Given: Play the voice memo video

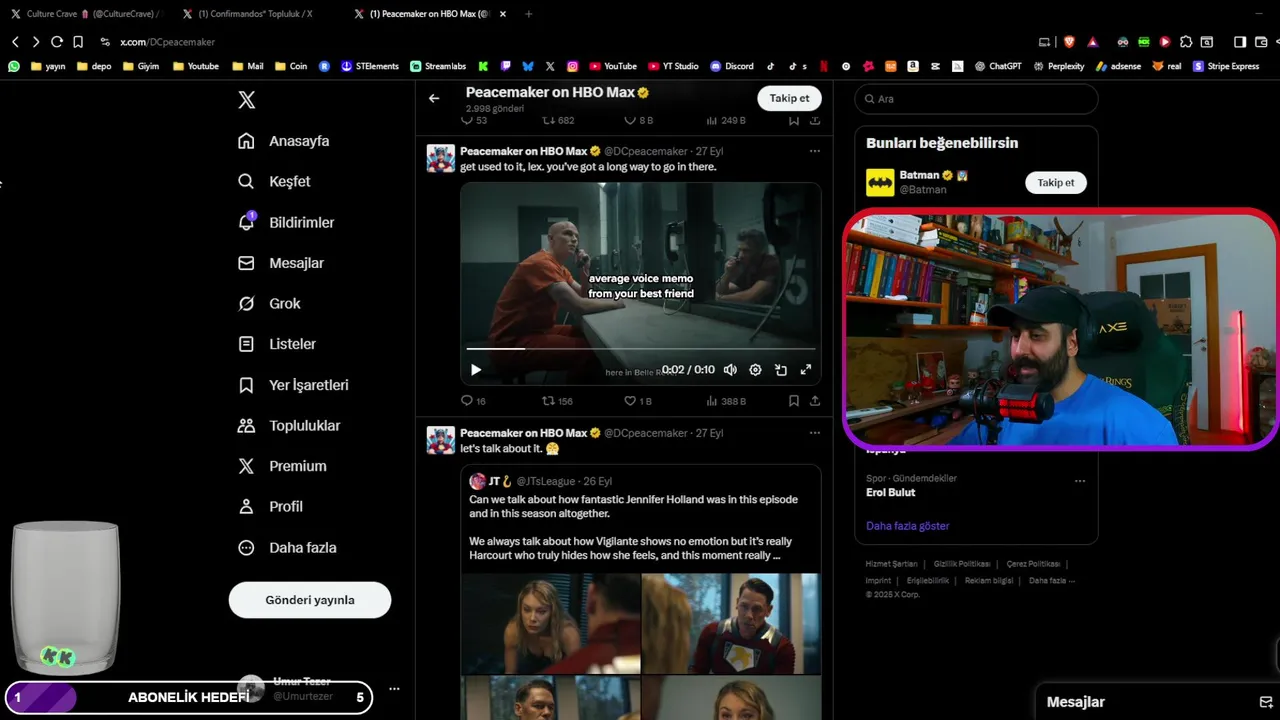Looking at the screenshot, I should pos(476,370).
